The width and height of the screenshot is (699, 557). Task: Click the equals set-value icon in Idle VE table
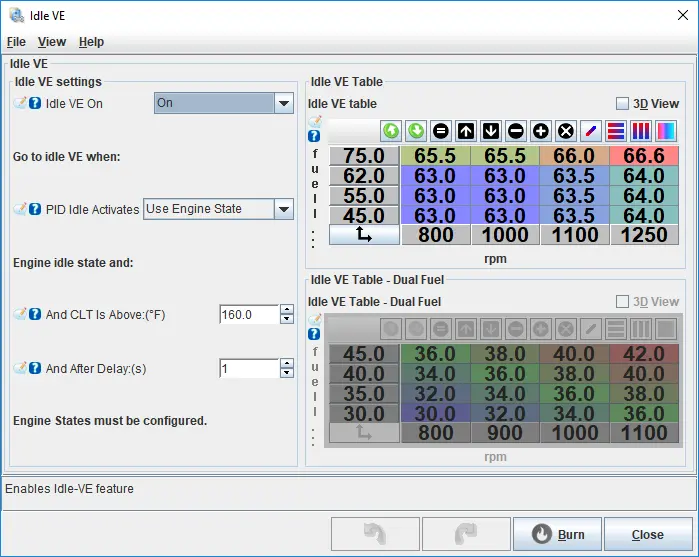[x=441, y=131]
